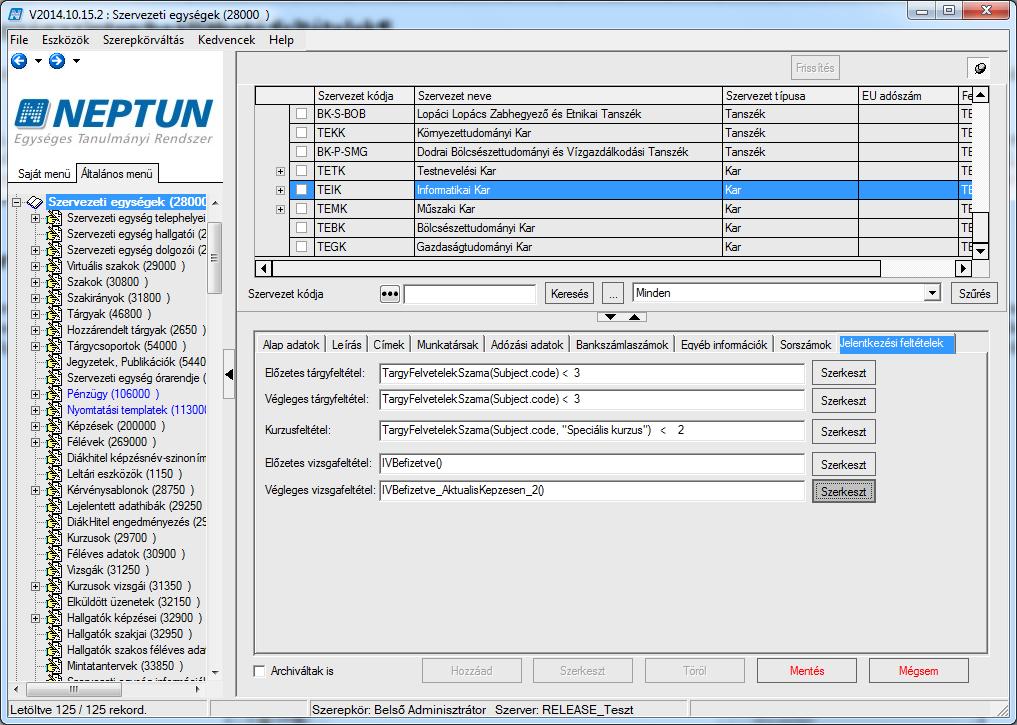Open the Eszközök menu
The width and height of the screenshot is (1017, 725).
pos(66,40)
